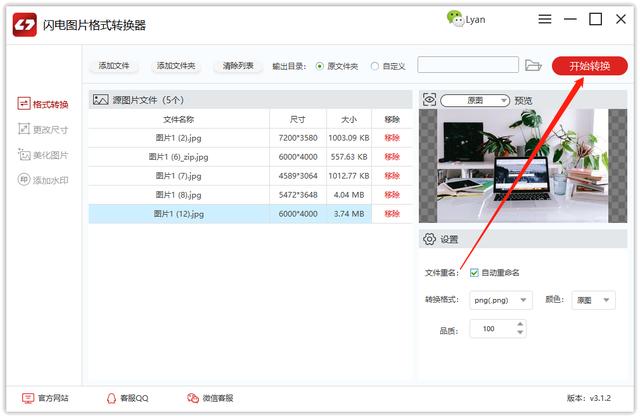
Task: Open the hamburger menu in title bar
Action: coord(544,19)
